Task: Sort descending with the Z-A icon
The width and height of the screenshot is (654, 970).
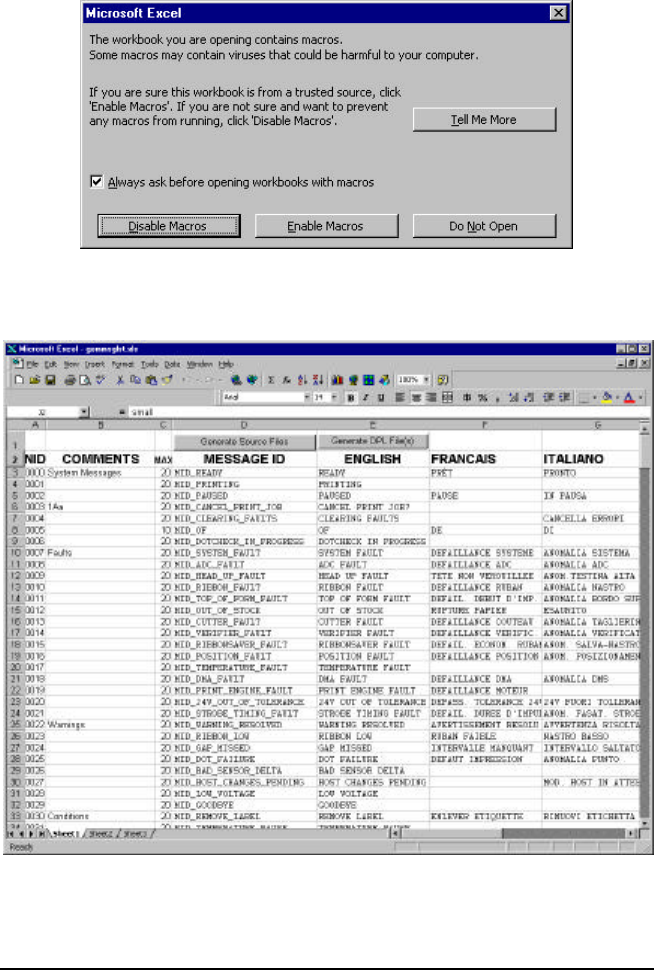Action: [317, 380]
